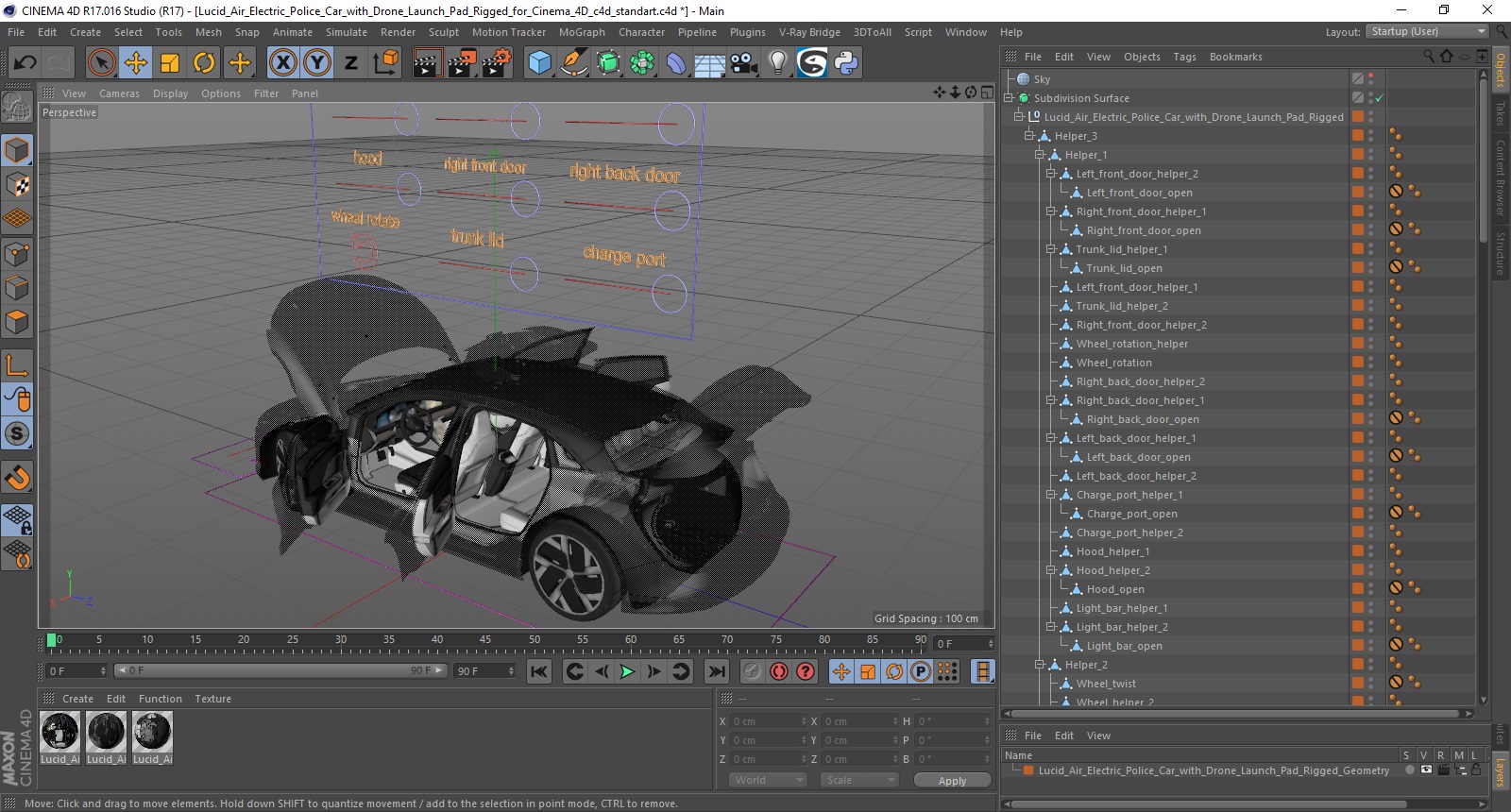Open Object Manager Tags menu
This screenshot has height=812, width=1511.
click(x=1184, y=57)
